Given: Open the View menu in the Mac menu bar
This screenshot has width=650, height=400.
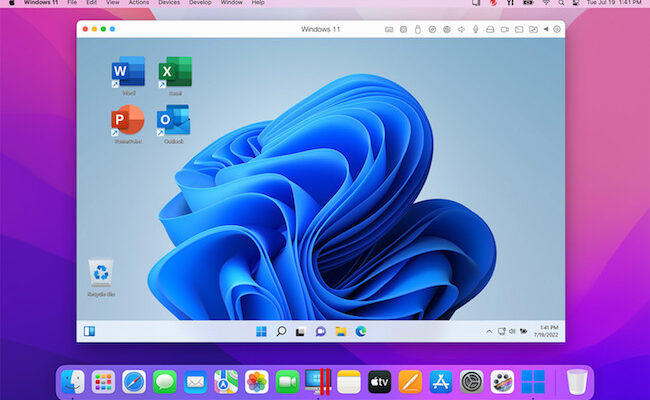Looking at the screenshot, I should pyautogui.click(x=113, y=2).
